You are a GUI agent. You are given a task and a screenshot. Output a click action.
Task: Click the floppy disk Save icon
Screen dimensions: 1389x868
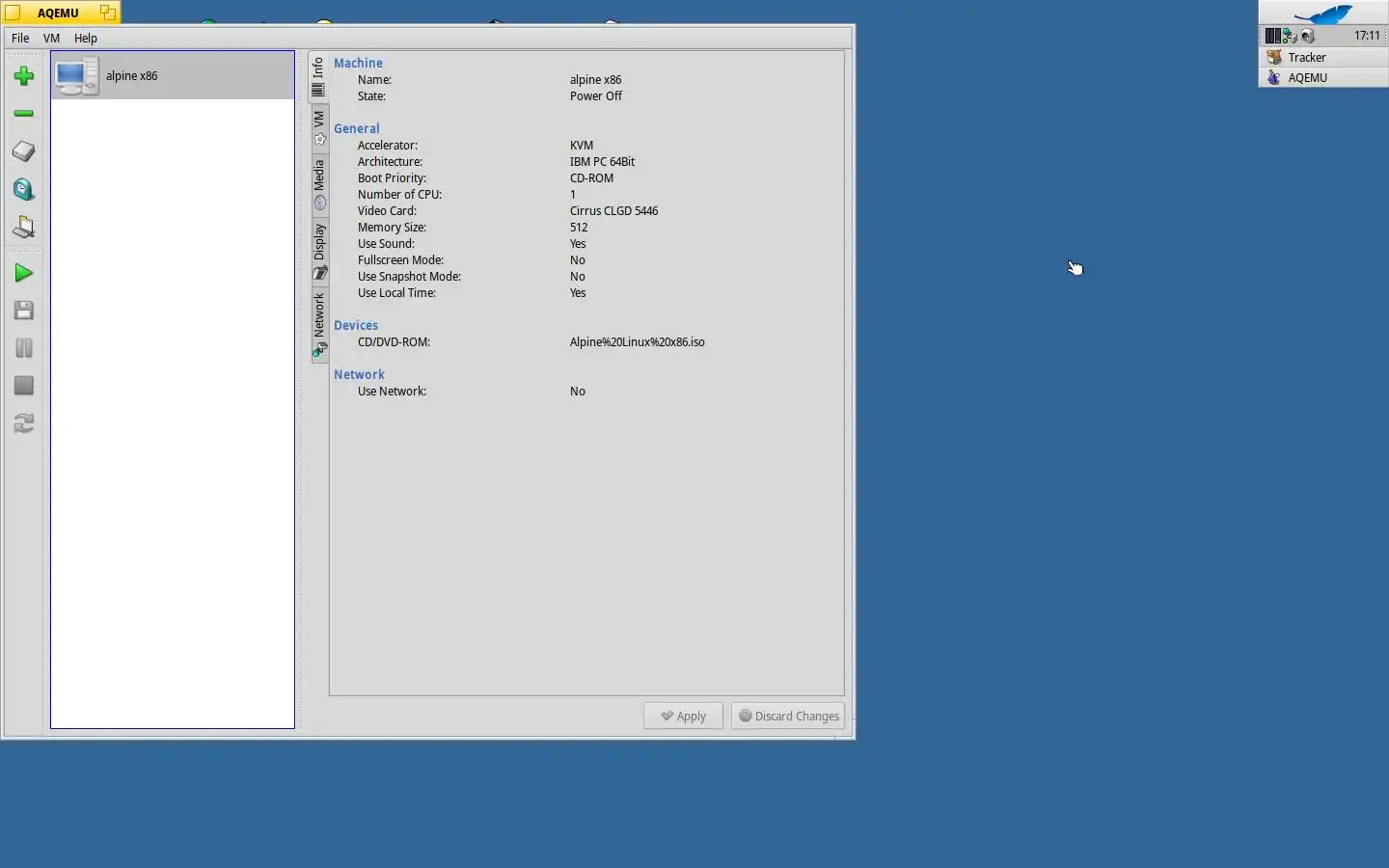click(x=23, y=311)
